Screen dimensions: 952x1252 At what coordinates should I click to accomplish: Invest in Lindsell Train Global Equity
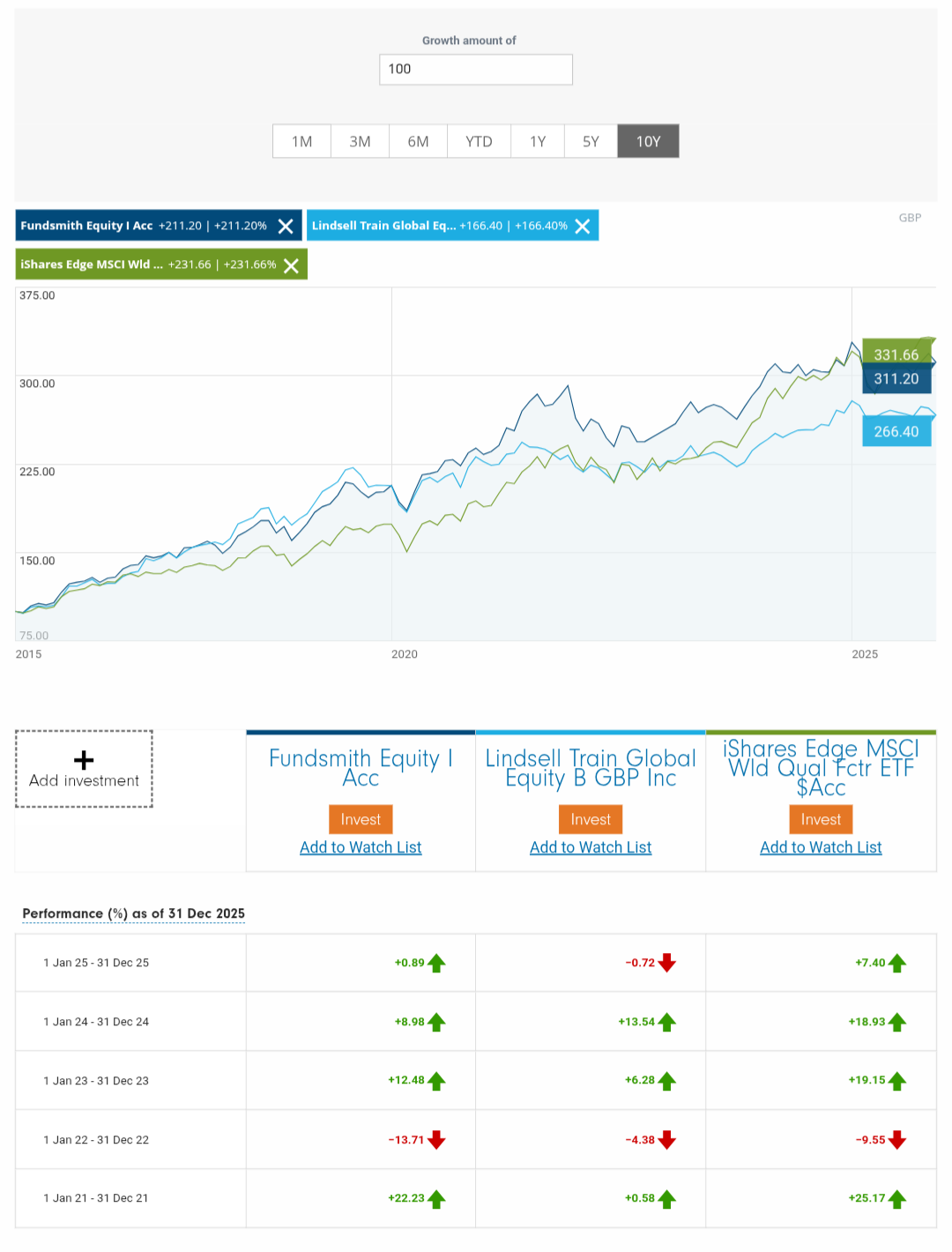[591, 819]
